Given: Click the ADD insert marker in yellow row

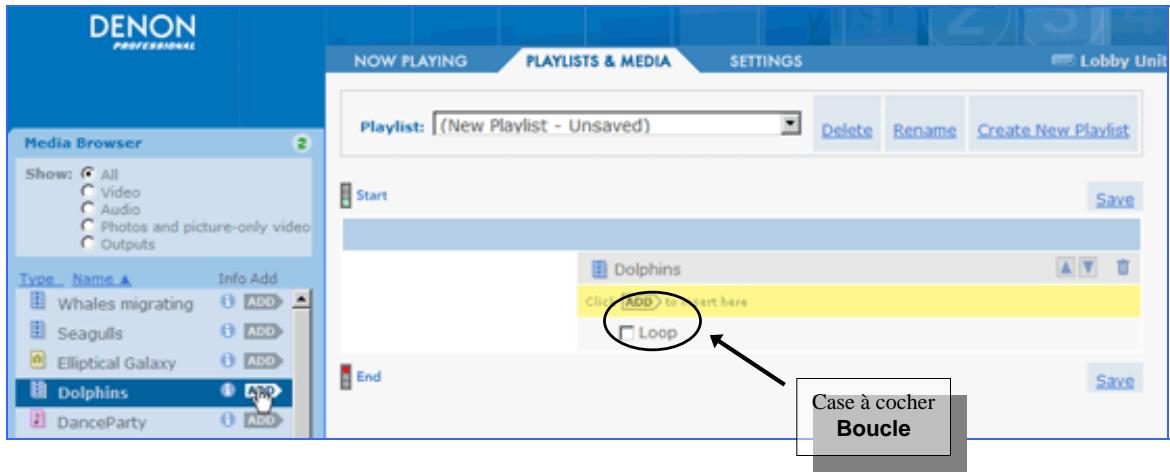Looking at the screenshot, I should point(639,301).
